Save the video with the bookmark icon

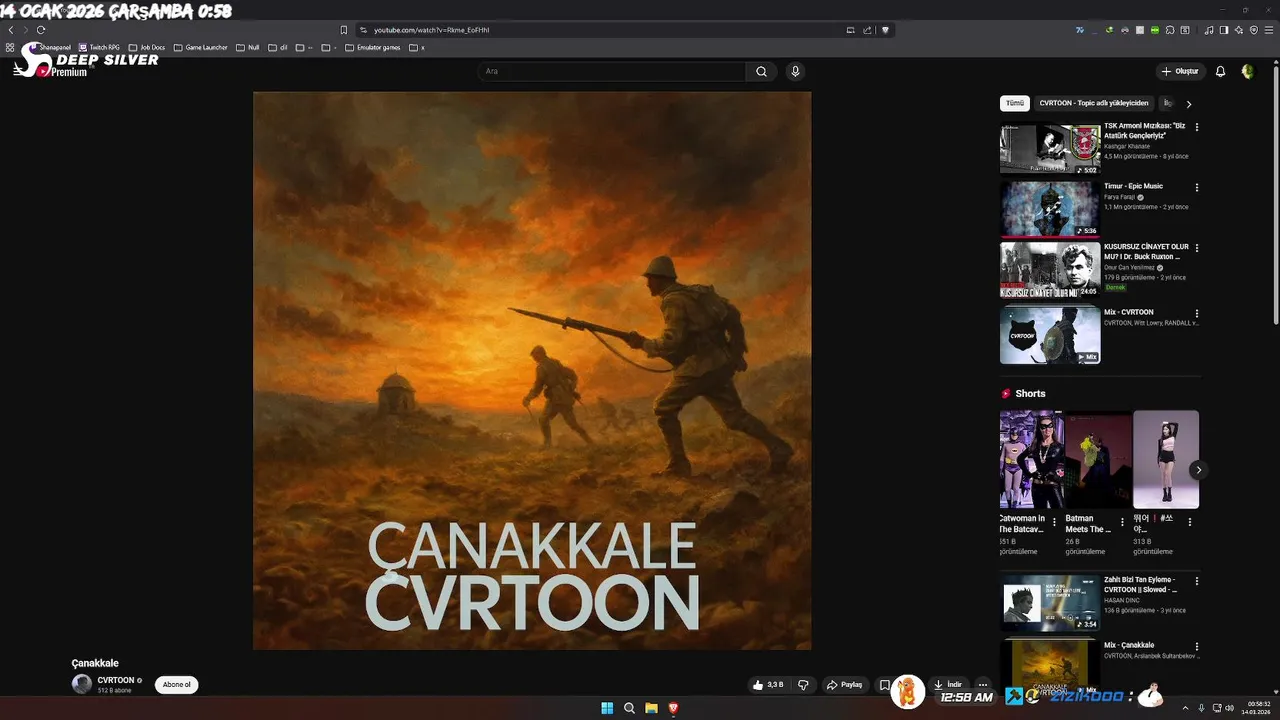coord(884,685)
